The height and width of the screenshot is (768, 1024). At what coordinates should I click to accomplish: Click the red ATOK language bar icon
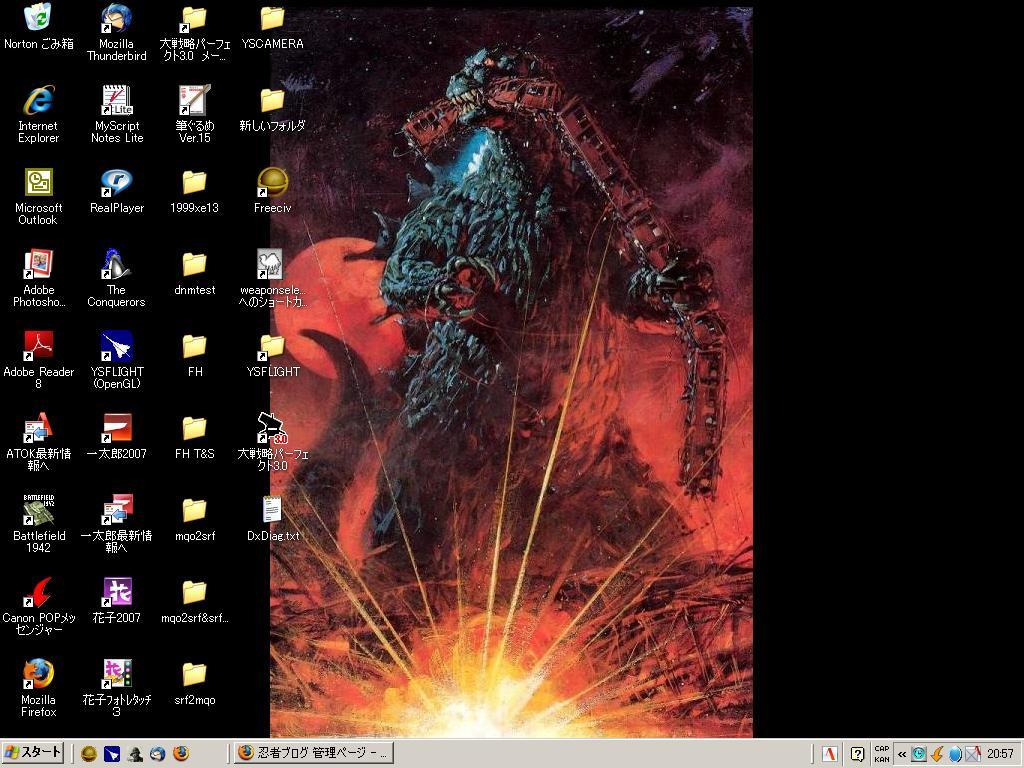point(829,754)
